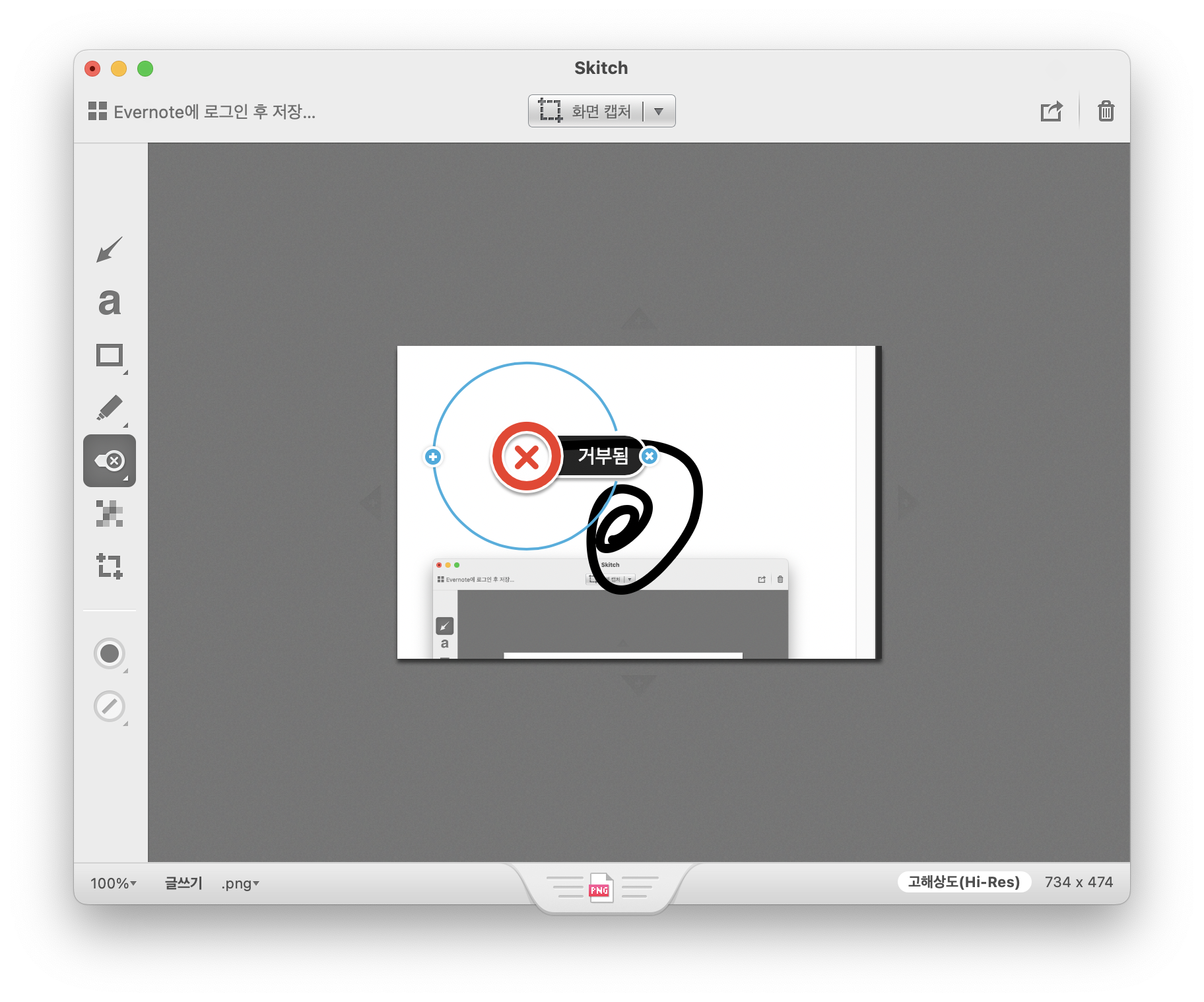
Task: Expand the screen capture mode dropdown arrow
Action: 659,111
